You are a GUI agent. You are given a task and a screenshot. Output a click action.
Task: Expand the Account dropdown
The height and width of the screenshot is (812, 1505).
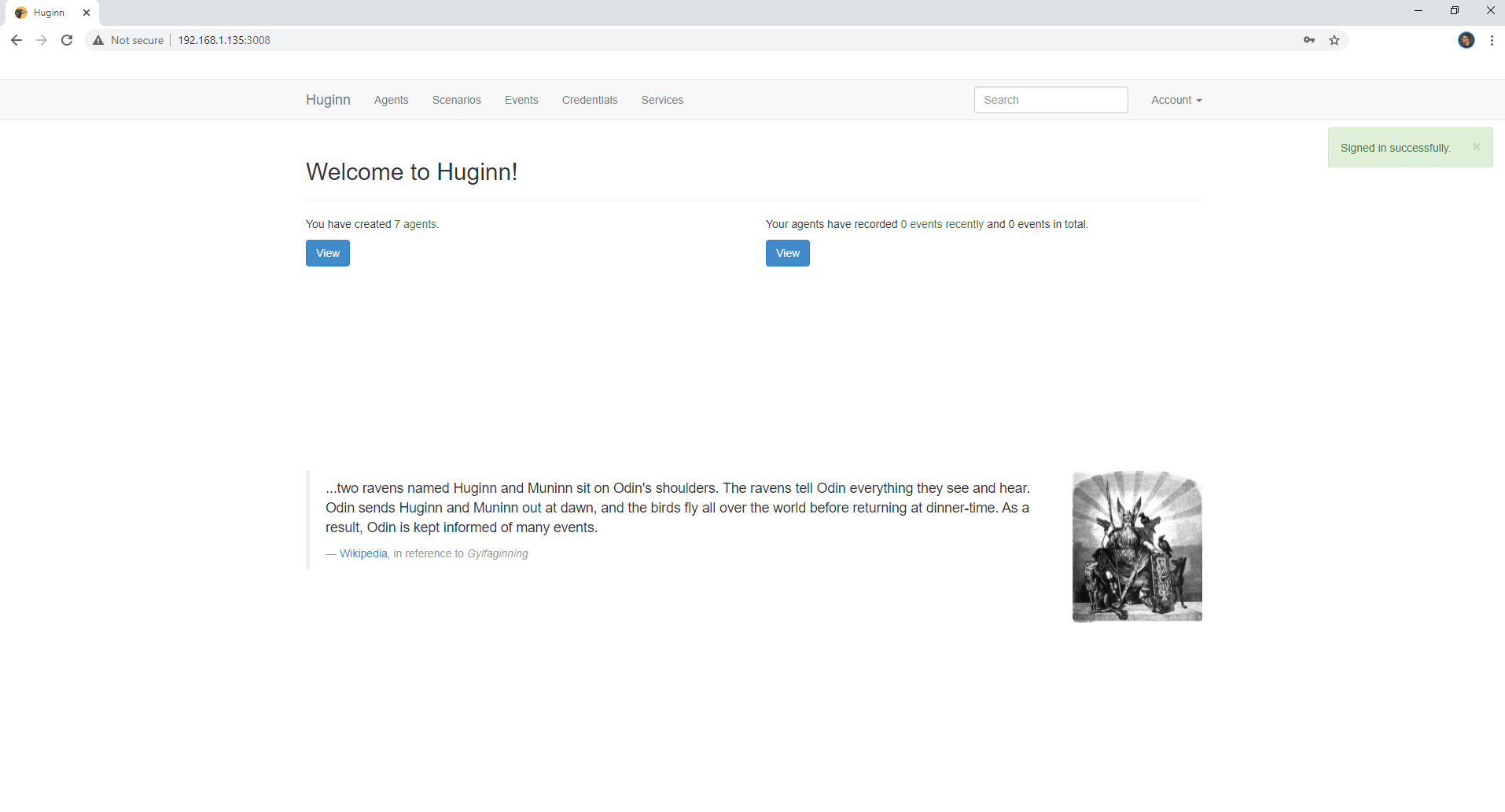(1176, 100)
